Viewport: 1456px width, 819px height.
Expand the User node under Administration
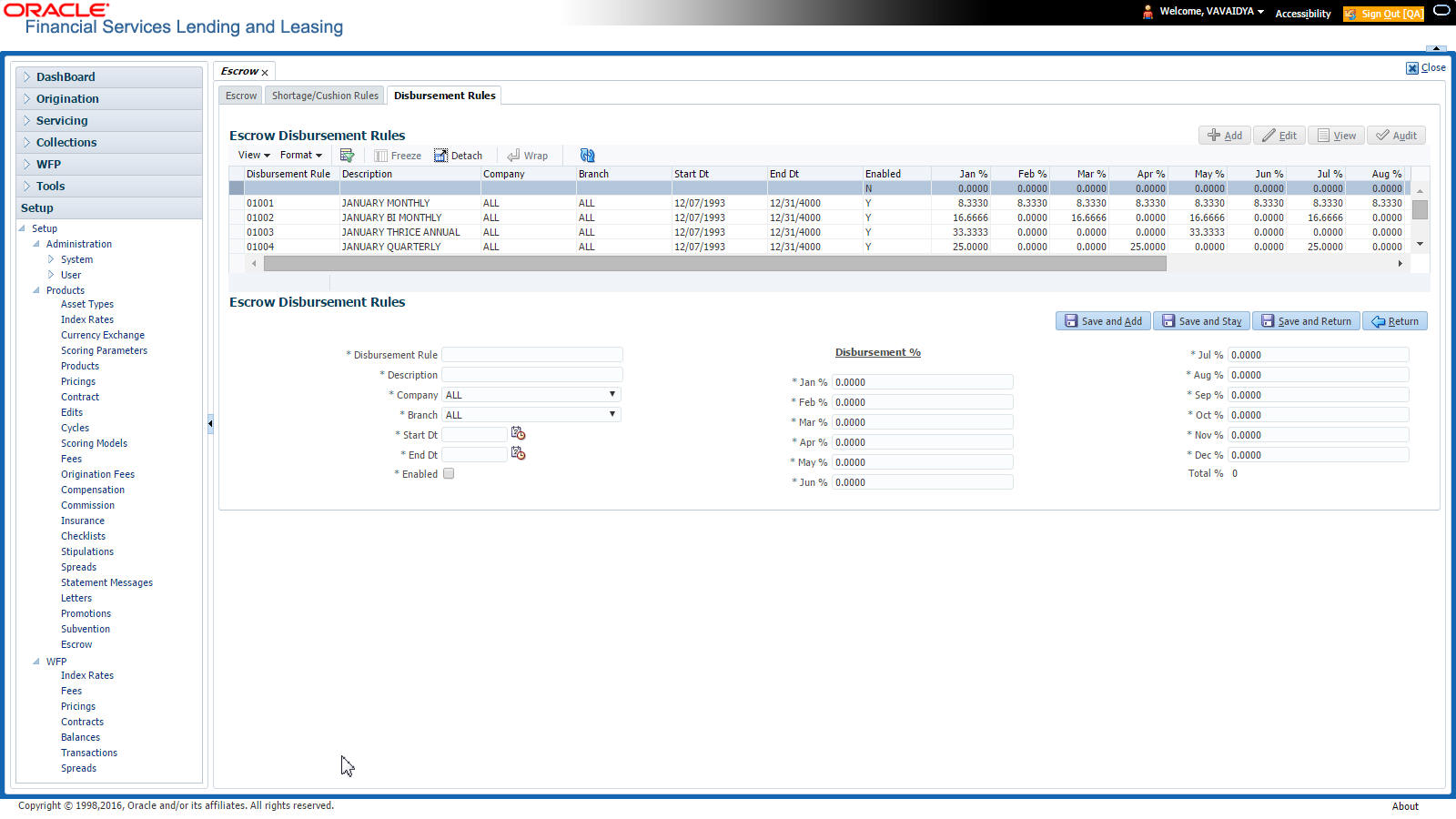[51, 275]
